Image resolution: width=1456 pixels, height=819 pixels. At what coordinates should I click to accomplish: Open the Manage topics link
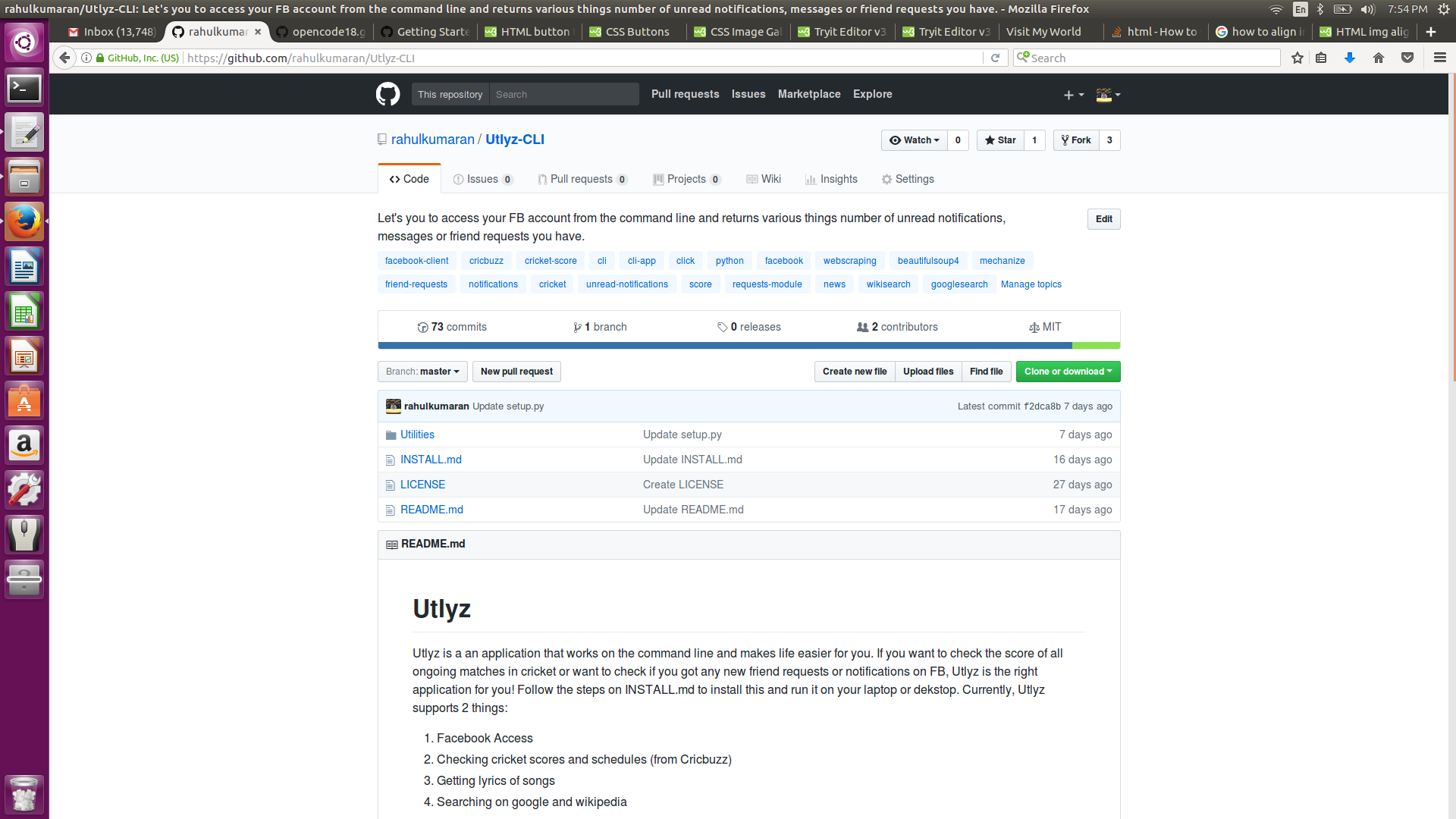[1031, 284]
